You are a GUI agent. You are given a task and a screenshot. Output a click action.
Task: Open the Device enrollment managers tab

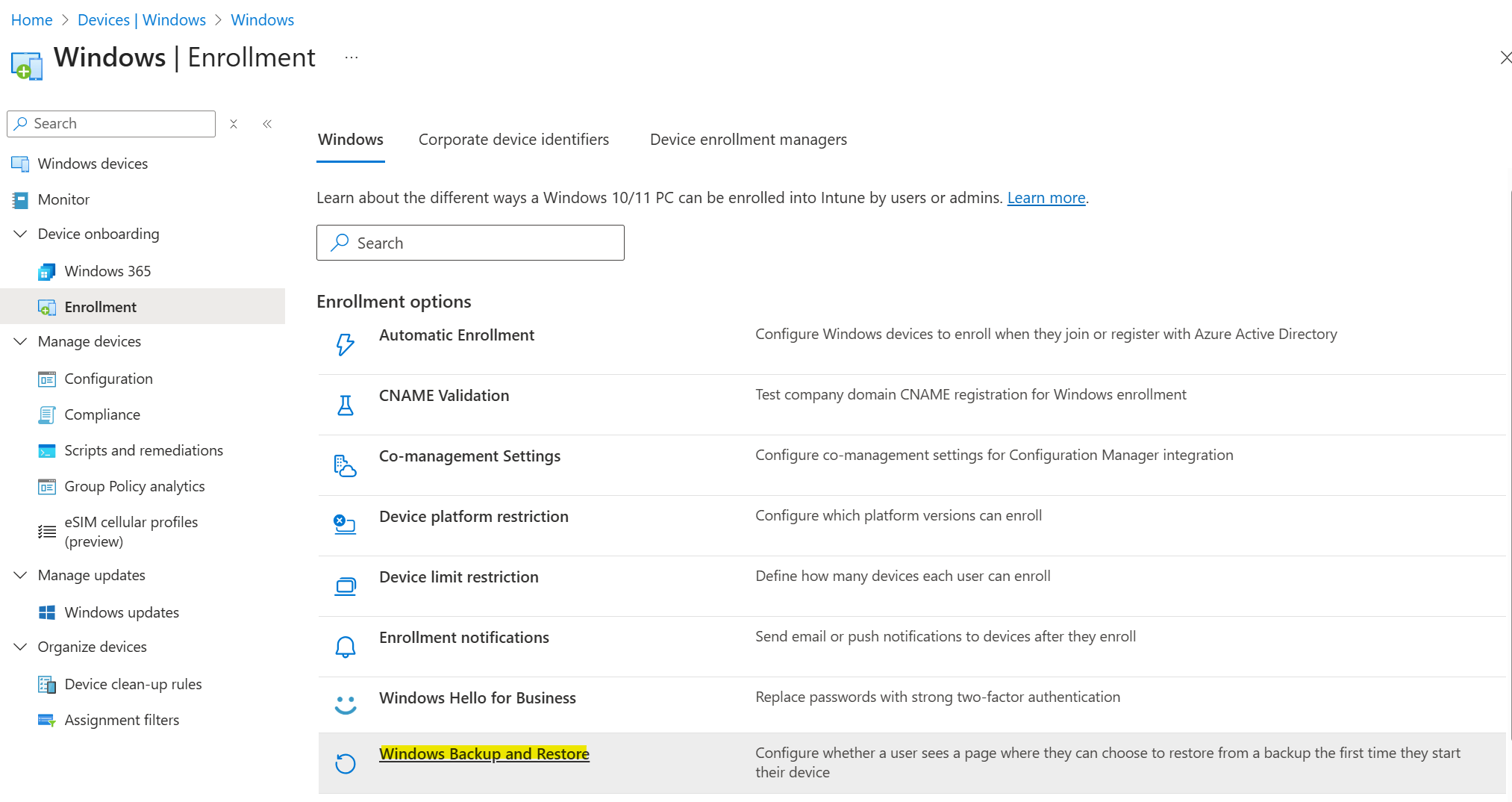click(x=748, y=140)
